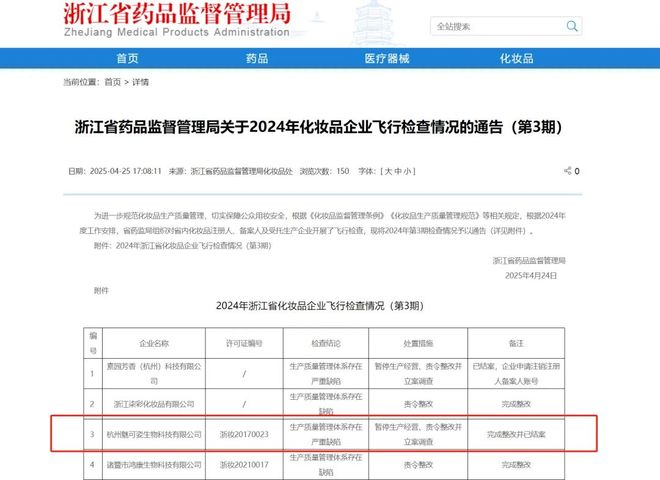Go to 首页 in the breadcrumb
This screenshot has width=660, height=480.
click(x=112, y=82)
